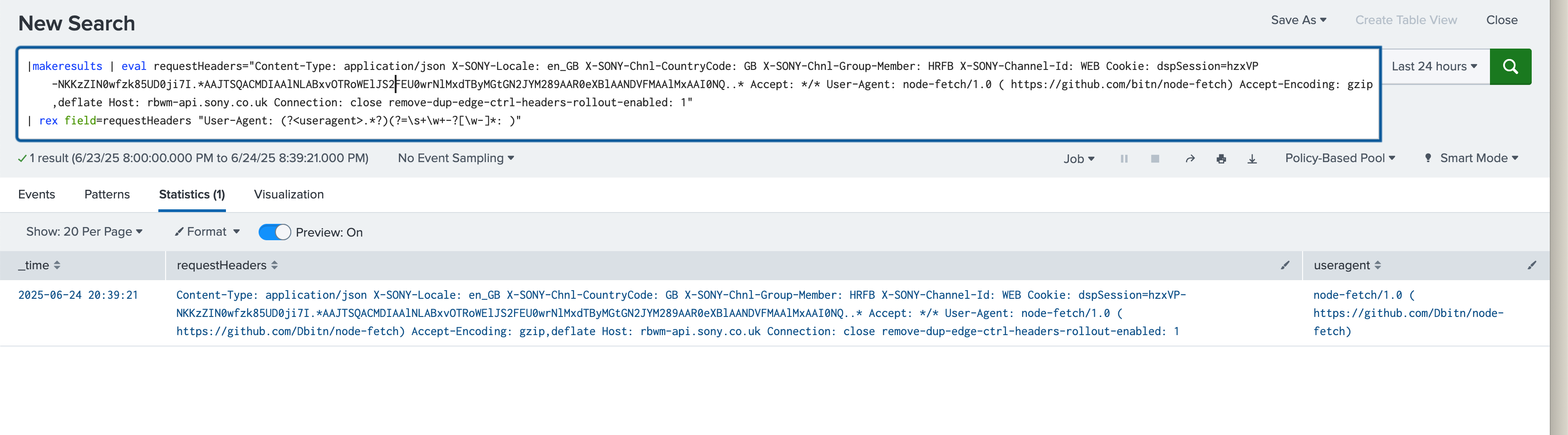Open the No Event Sampling dropdown
This screenshot has height=435, width=1568.
456,158
